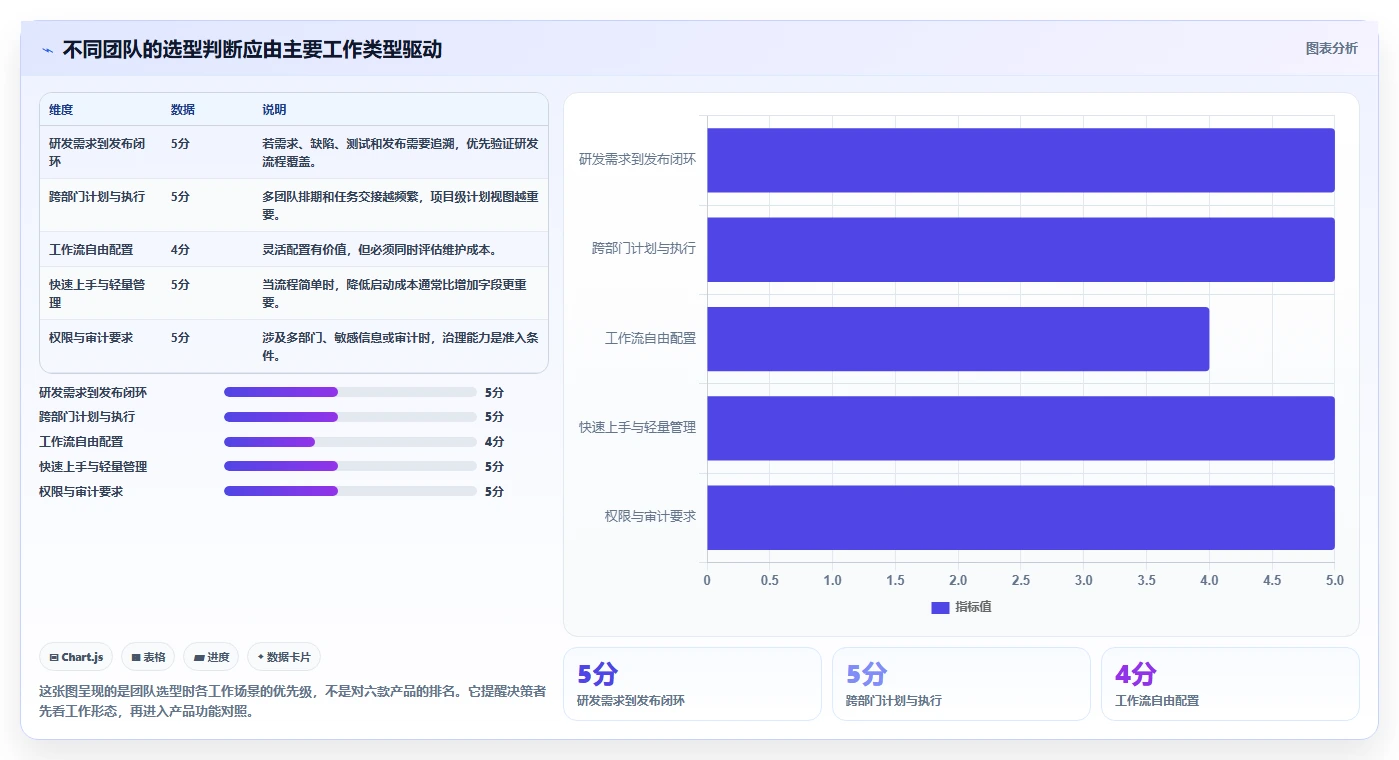Open the 4分 工作流自由配置 data card
Viewport: 1399px width, 760px height.
click(x=1230, y=684)
